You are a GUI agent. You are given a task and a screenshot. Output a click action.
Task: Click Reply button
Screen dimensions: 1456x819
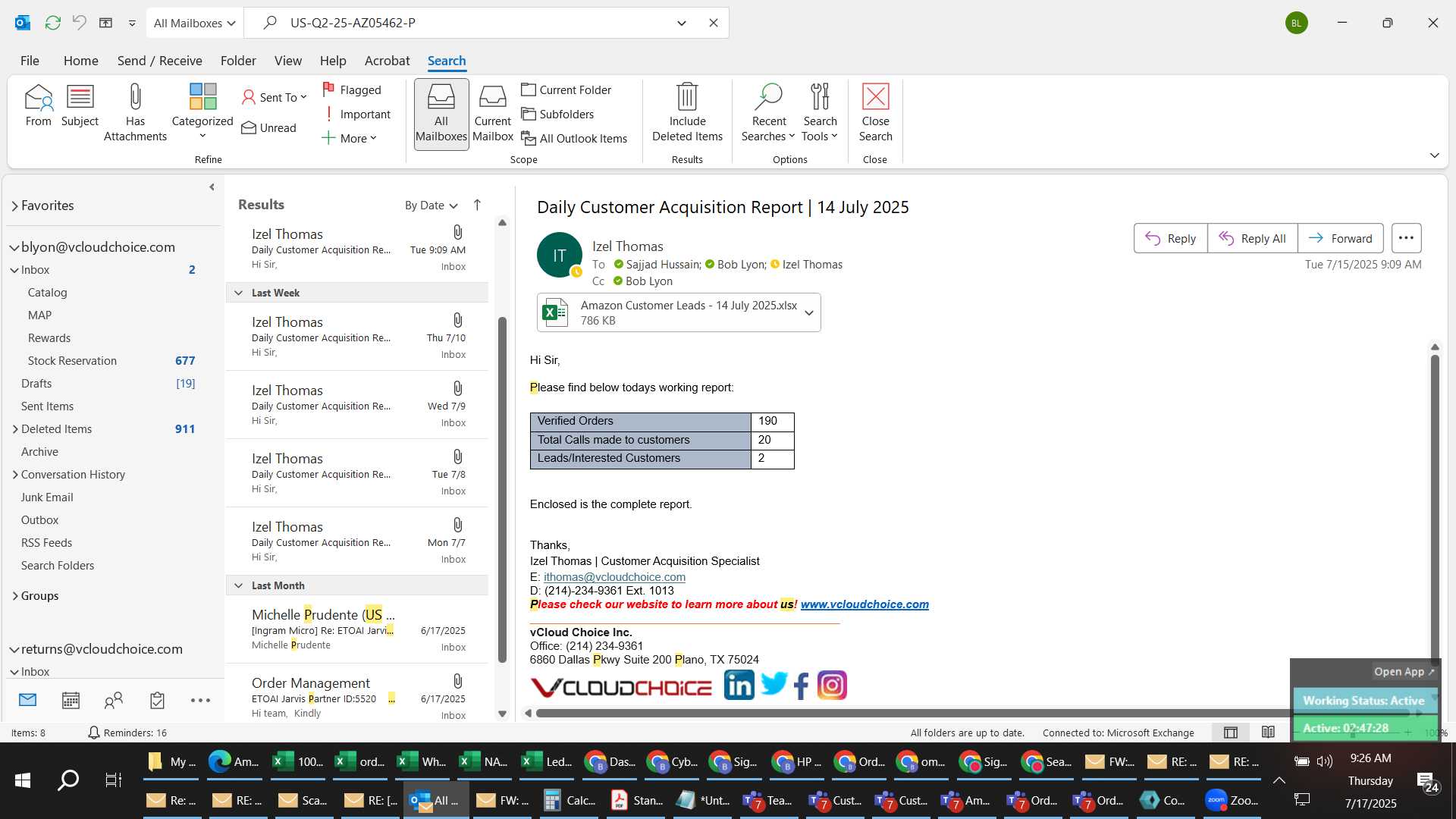(1170, 238)
